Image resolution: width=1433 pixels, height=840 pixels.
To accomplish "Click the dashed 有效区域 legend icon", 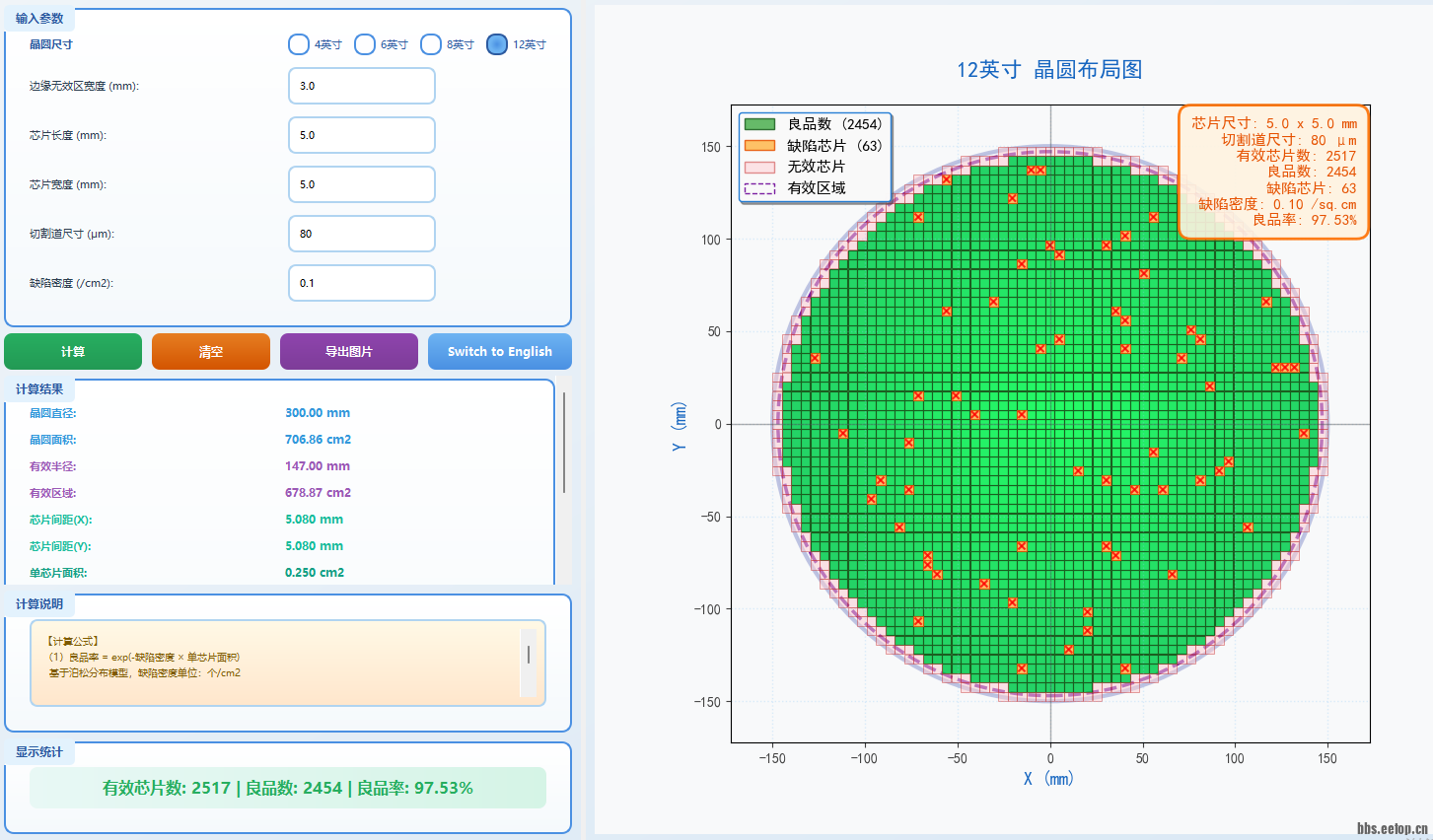I will point(759,188).
